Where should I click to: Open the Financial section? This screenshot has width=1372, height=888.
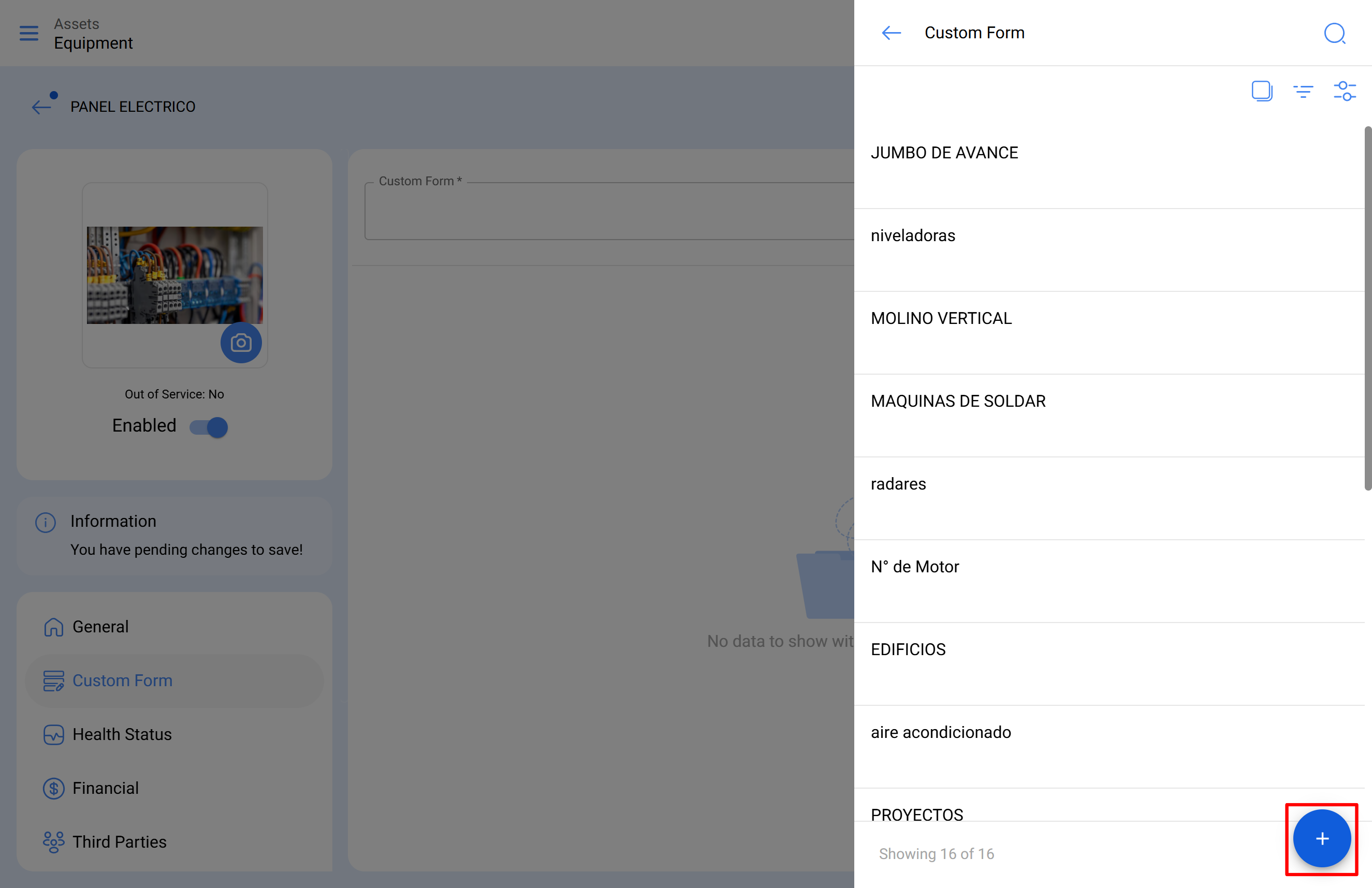pyautogui.click(x=106, y=788)
